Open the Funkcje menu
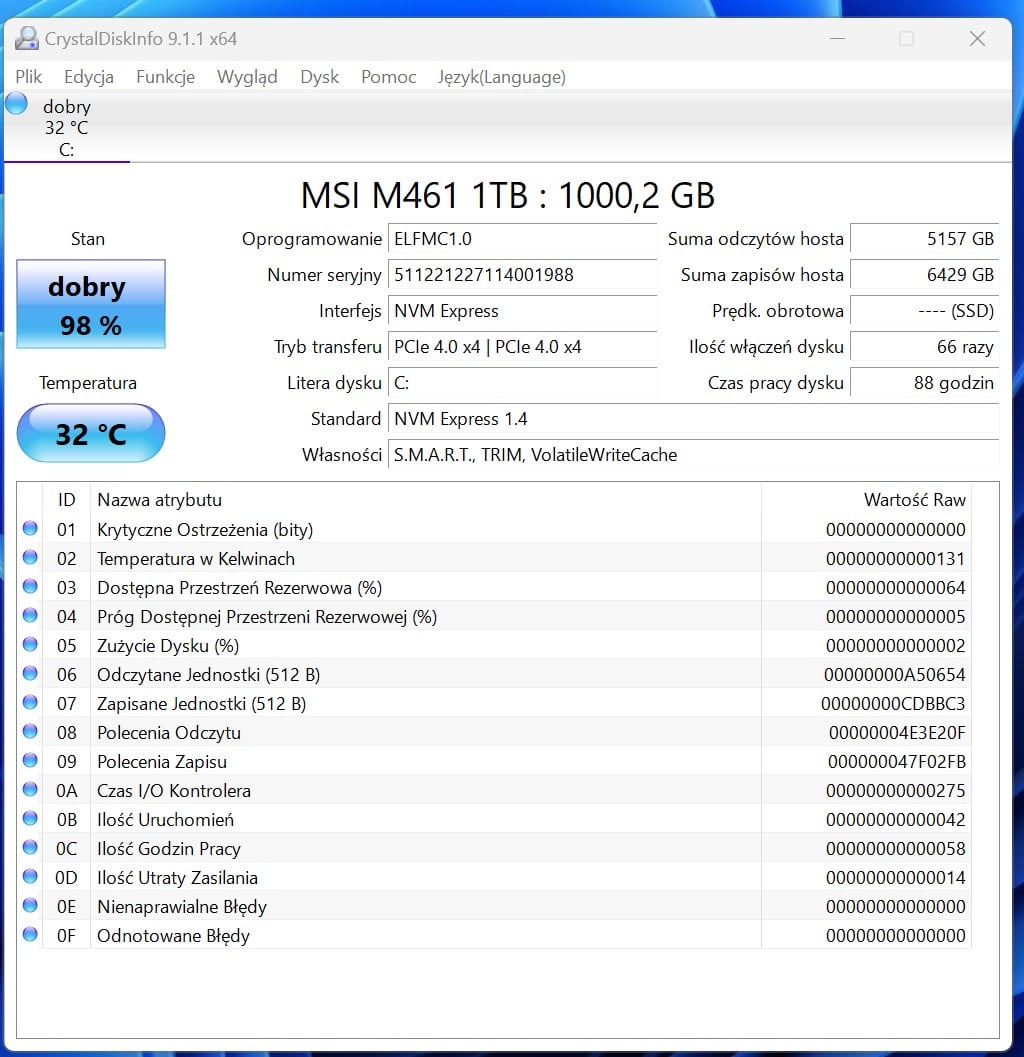The image size is (1024, 1057). point(165,77)
